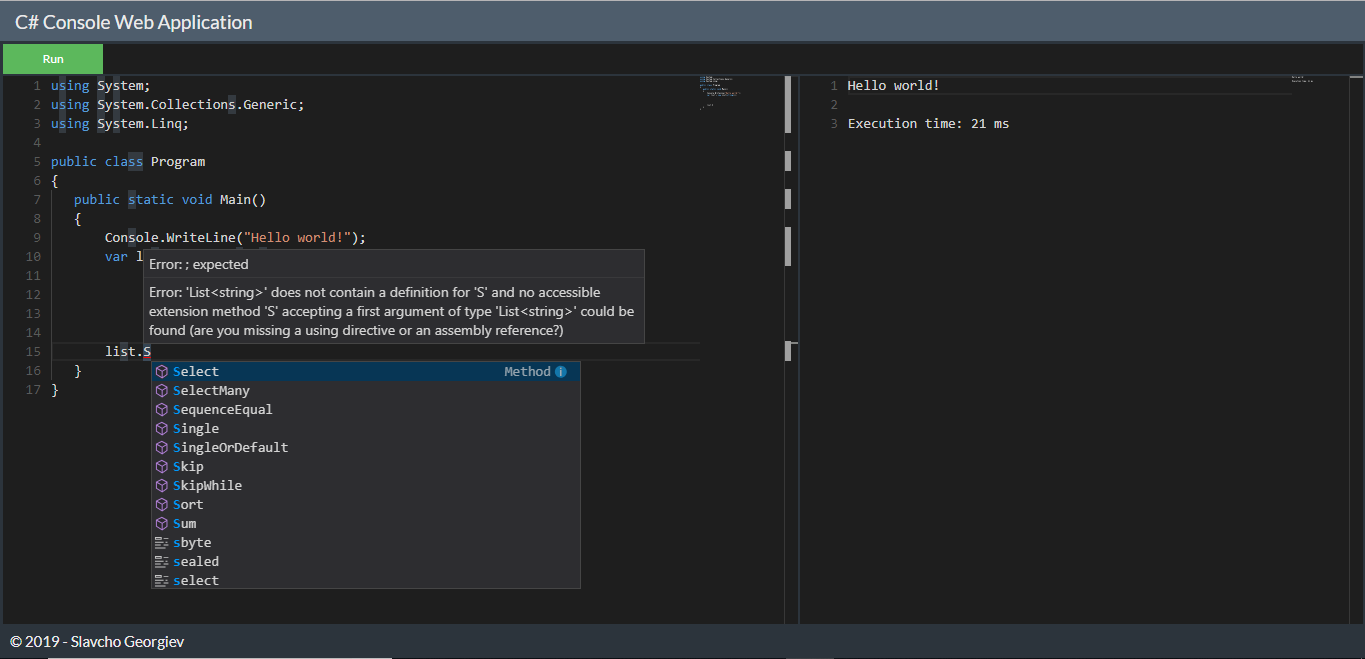
Task: Click line number 5 in editor gutter
Action: [37, 162]
